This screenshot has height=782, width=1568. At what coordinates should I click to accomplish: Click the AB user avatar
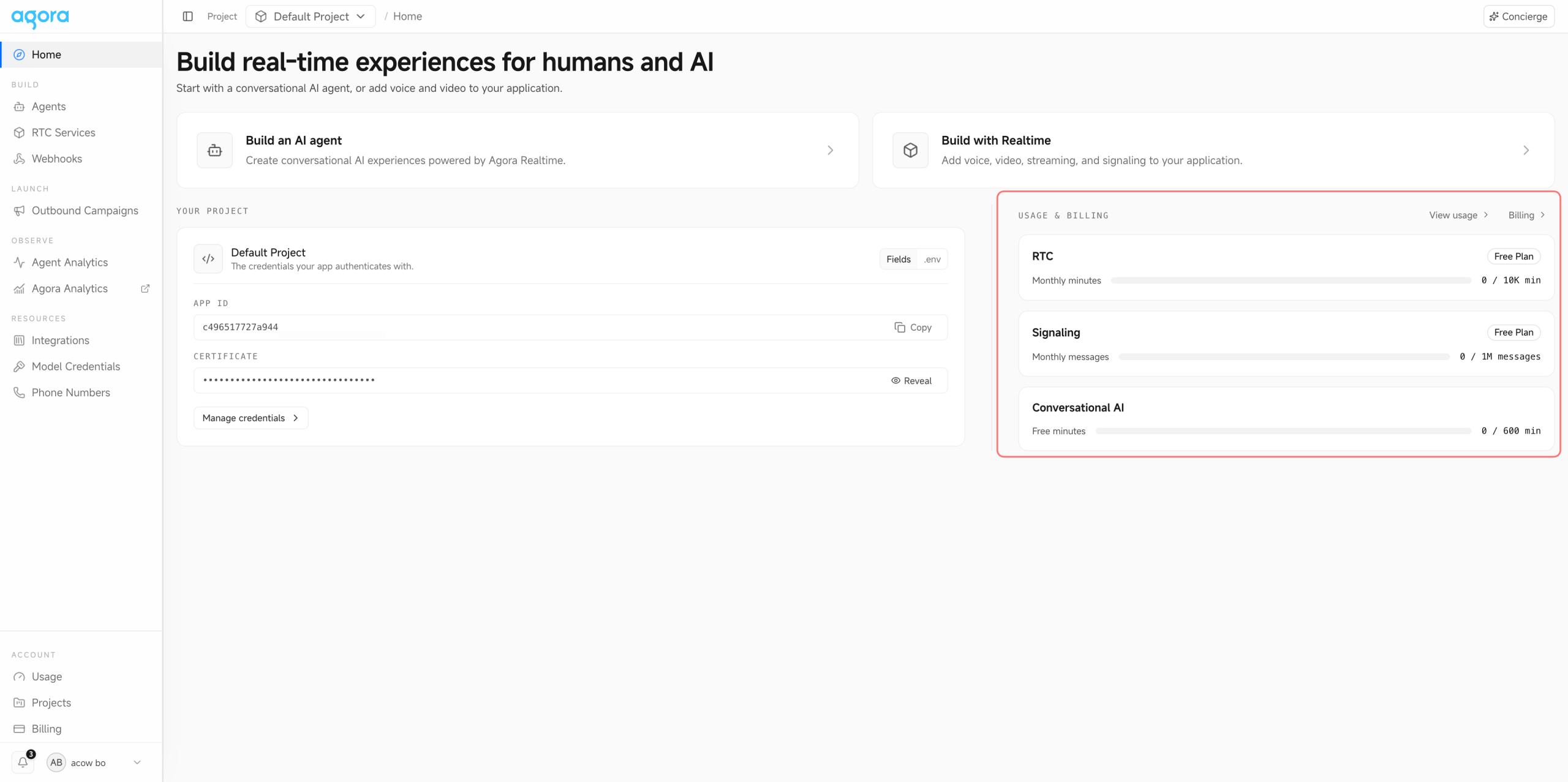pyautogui.click(x=56, y=762)
